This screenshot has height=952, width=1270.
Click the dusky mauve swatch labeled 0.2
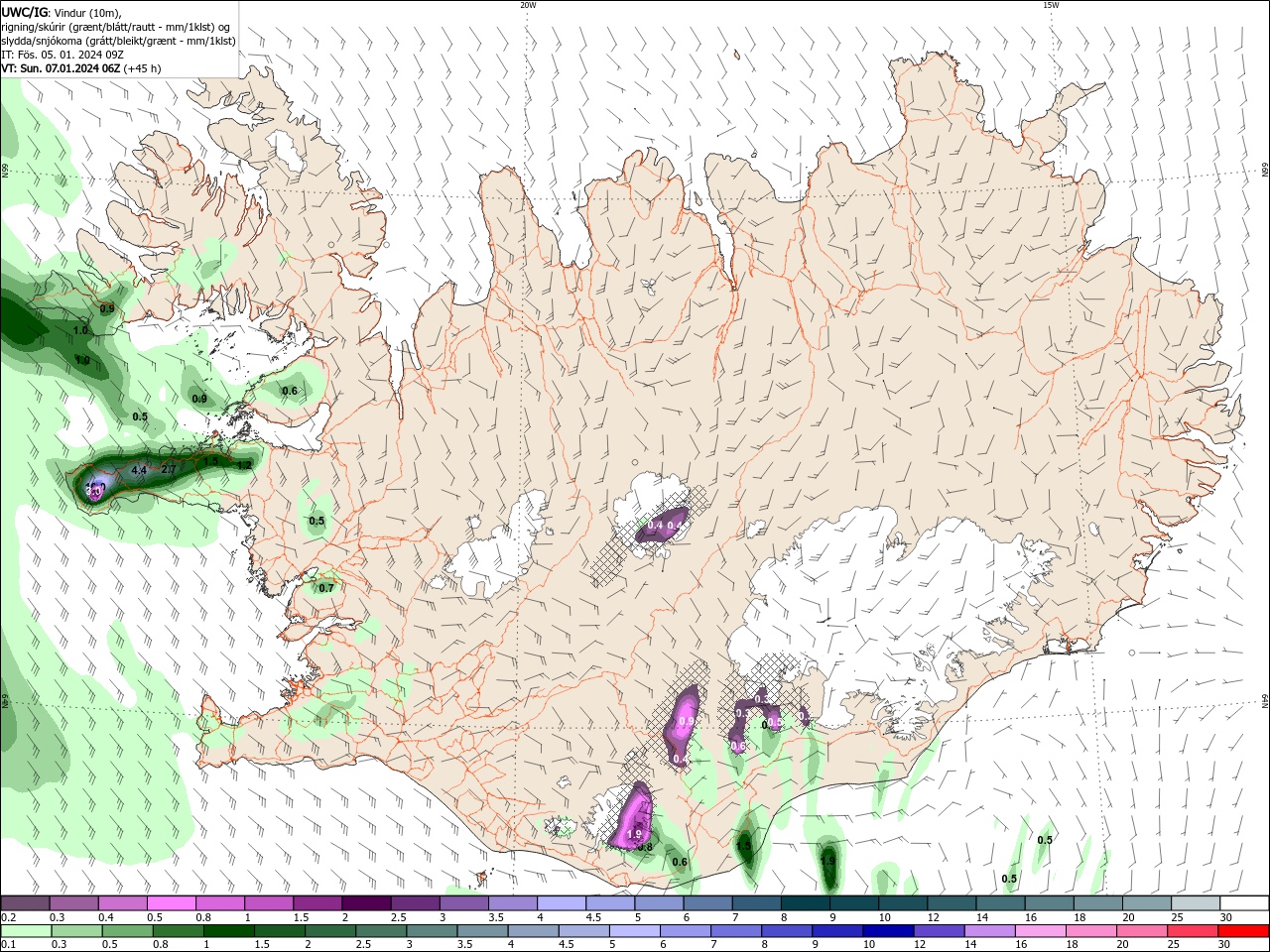click(25, 903)
